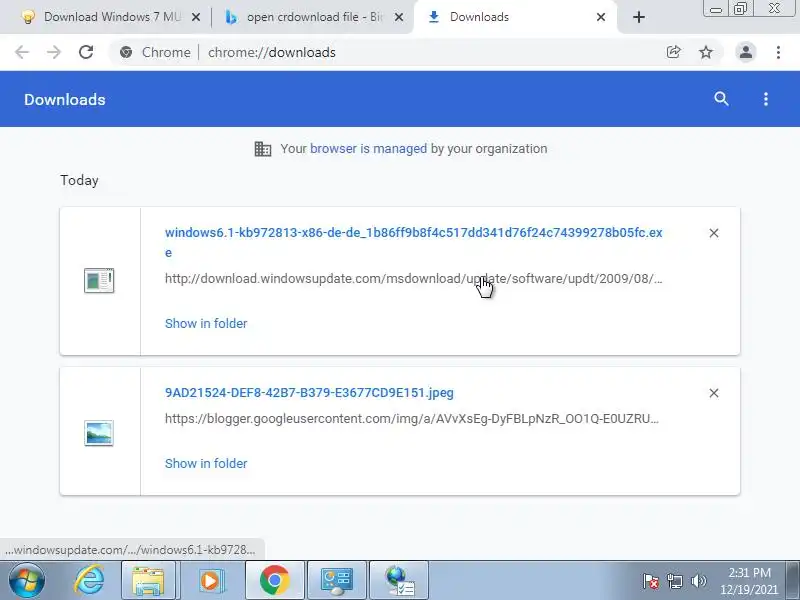Remove the 9AD21524 jpeg from the list
800x600 pixels.
pyautogui.click(x=714, y=393)
